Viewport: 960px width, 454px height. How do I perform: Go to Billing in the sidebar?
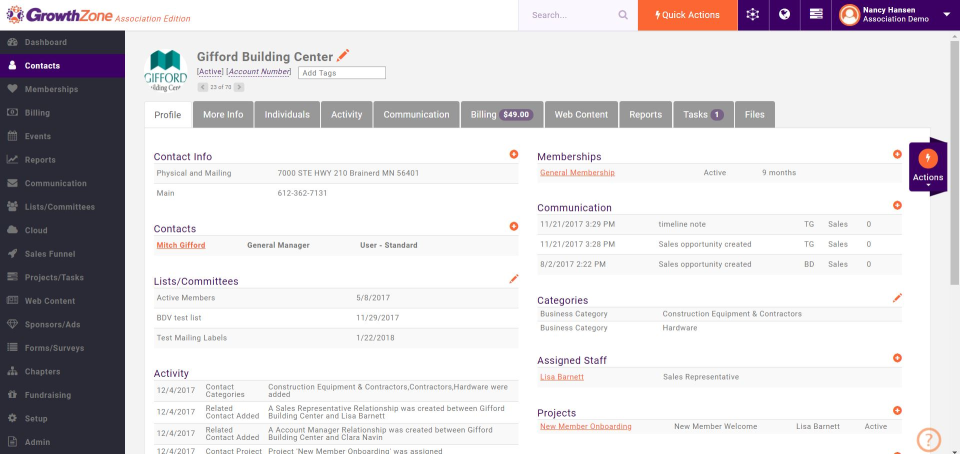point(62,113)
